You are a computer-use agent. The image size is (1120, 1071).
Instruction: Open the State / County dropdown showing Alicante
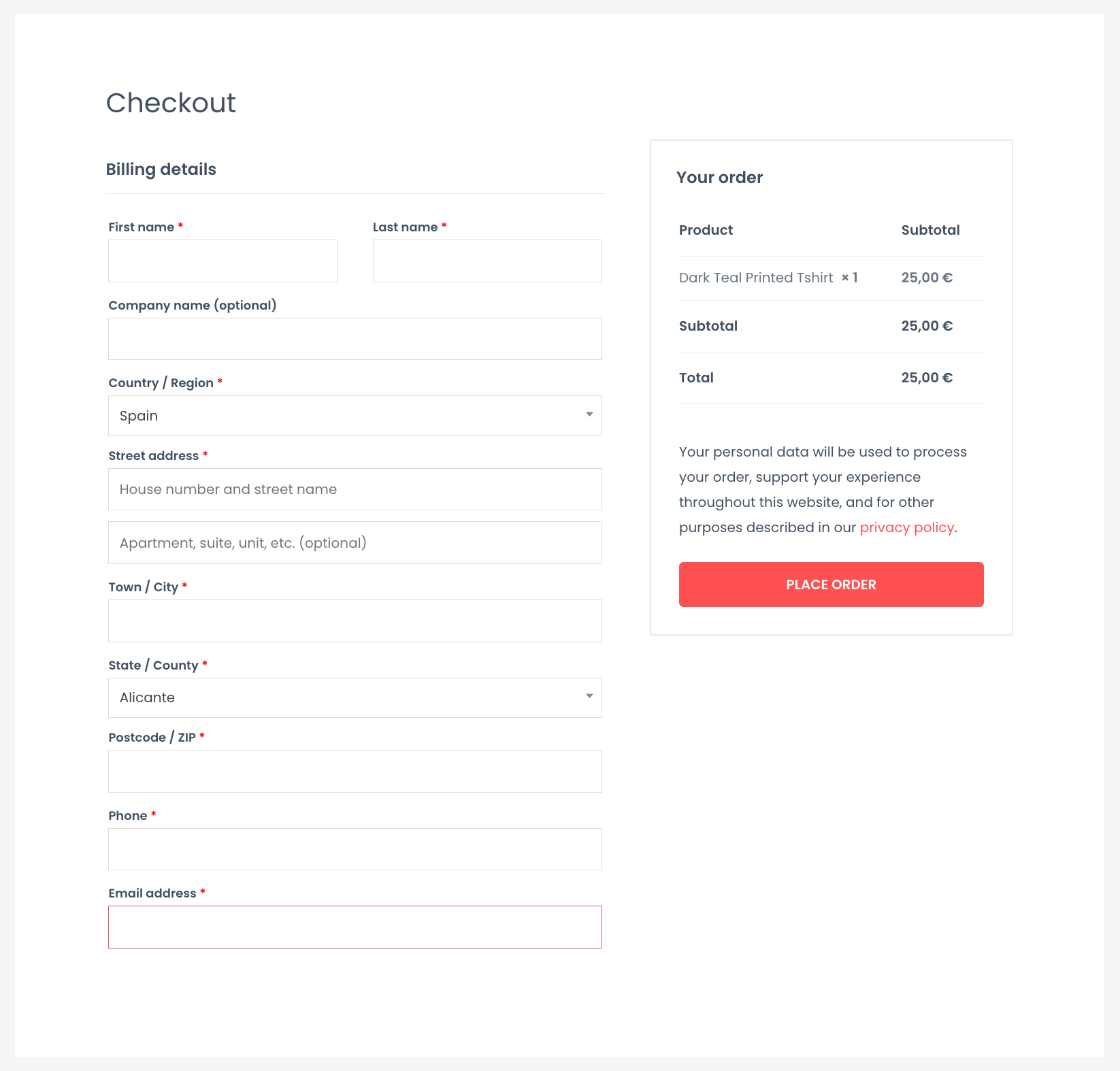pyautogui.click(x=355, y=697)
